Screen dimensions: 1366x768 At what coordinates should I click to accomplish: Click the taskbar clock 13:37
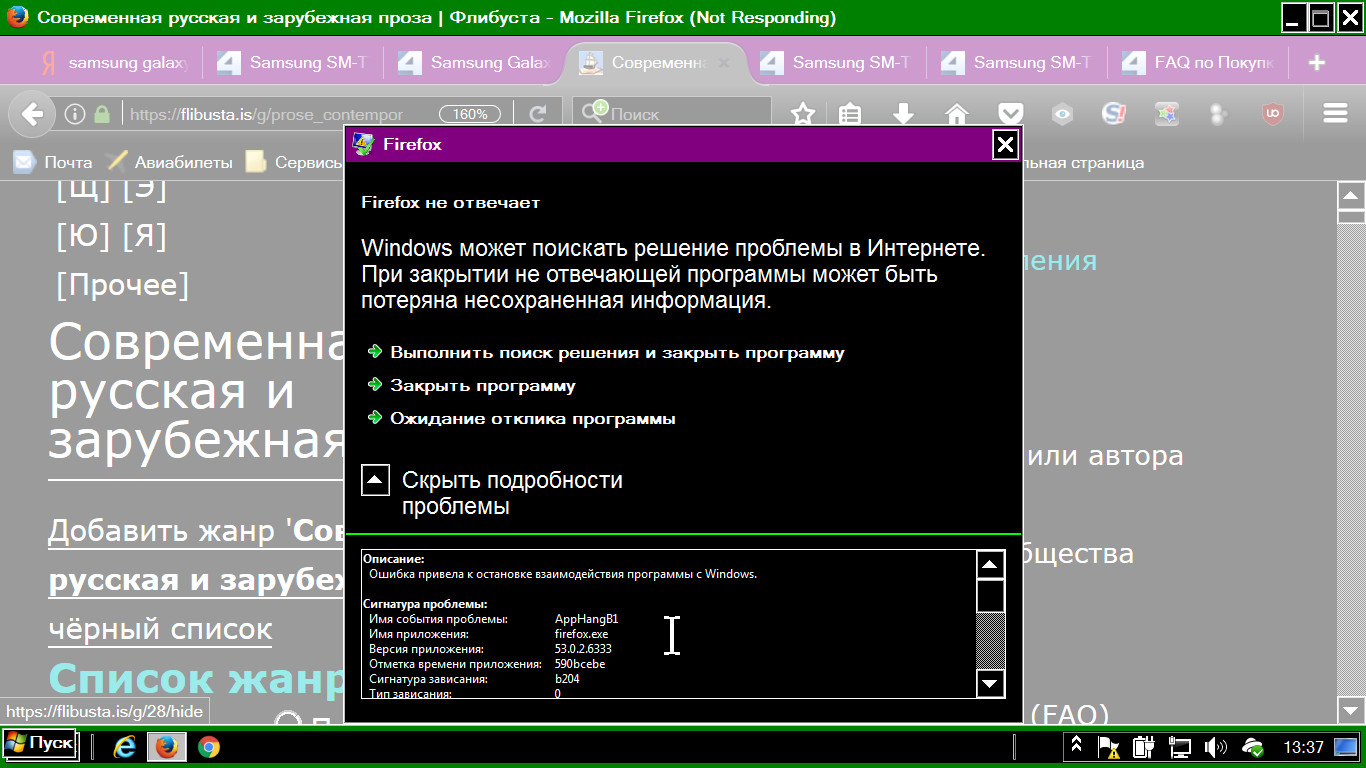[x=1303, y=746]
